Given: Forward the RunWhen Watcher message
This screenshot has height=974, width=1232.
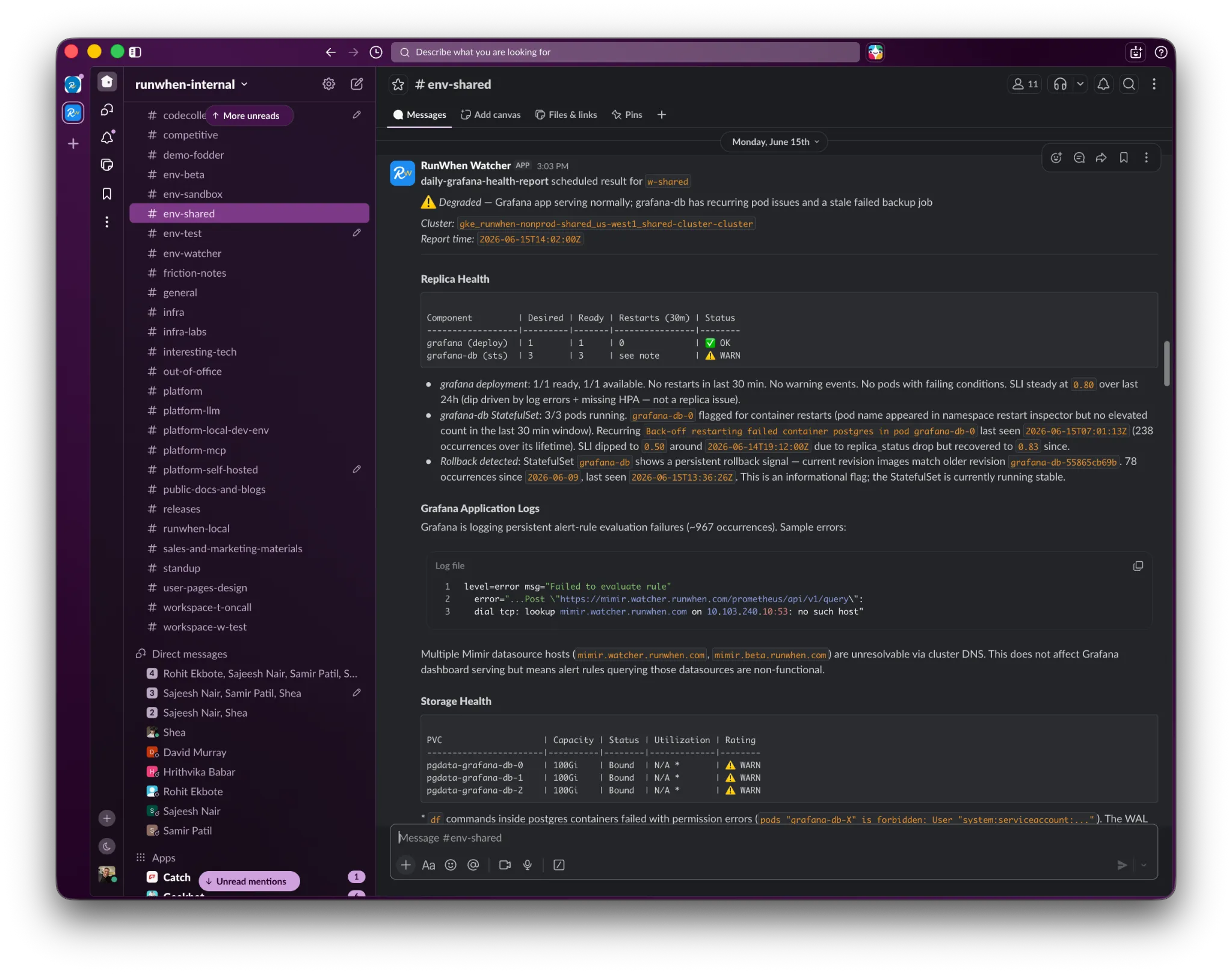Looking at the screenshot, I should pyautogui.click(x=1101, y=158).
